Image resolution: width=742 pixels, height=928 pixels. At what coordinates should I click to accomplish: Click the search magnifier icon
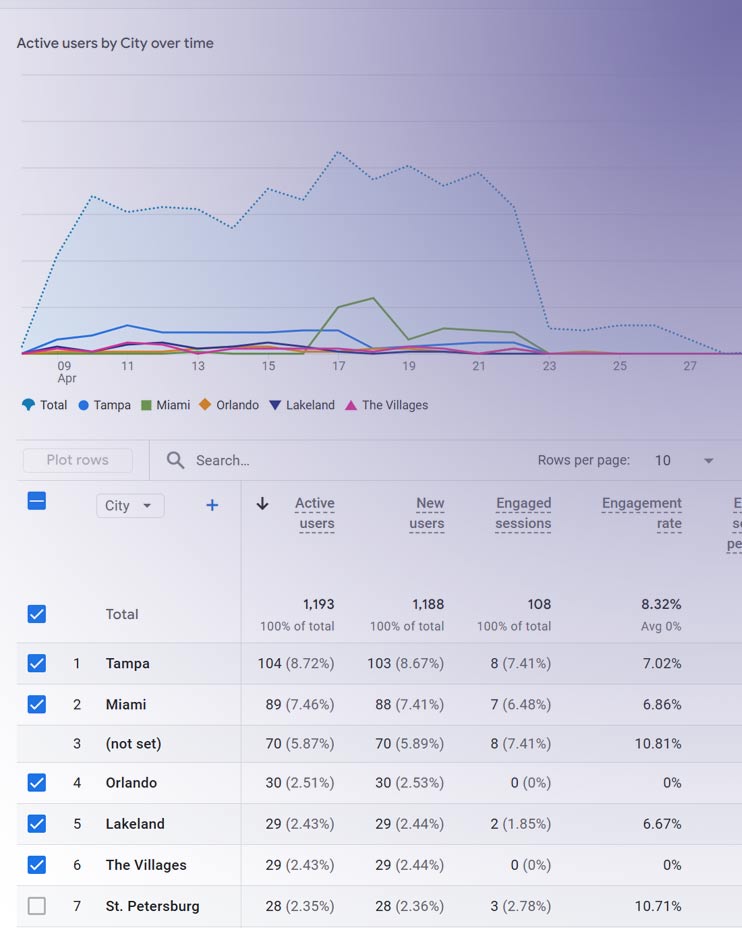tap(175, 460)
